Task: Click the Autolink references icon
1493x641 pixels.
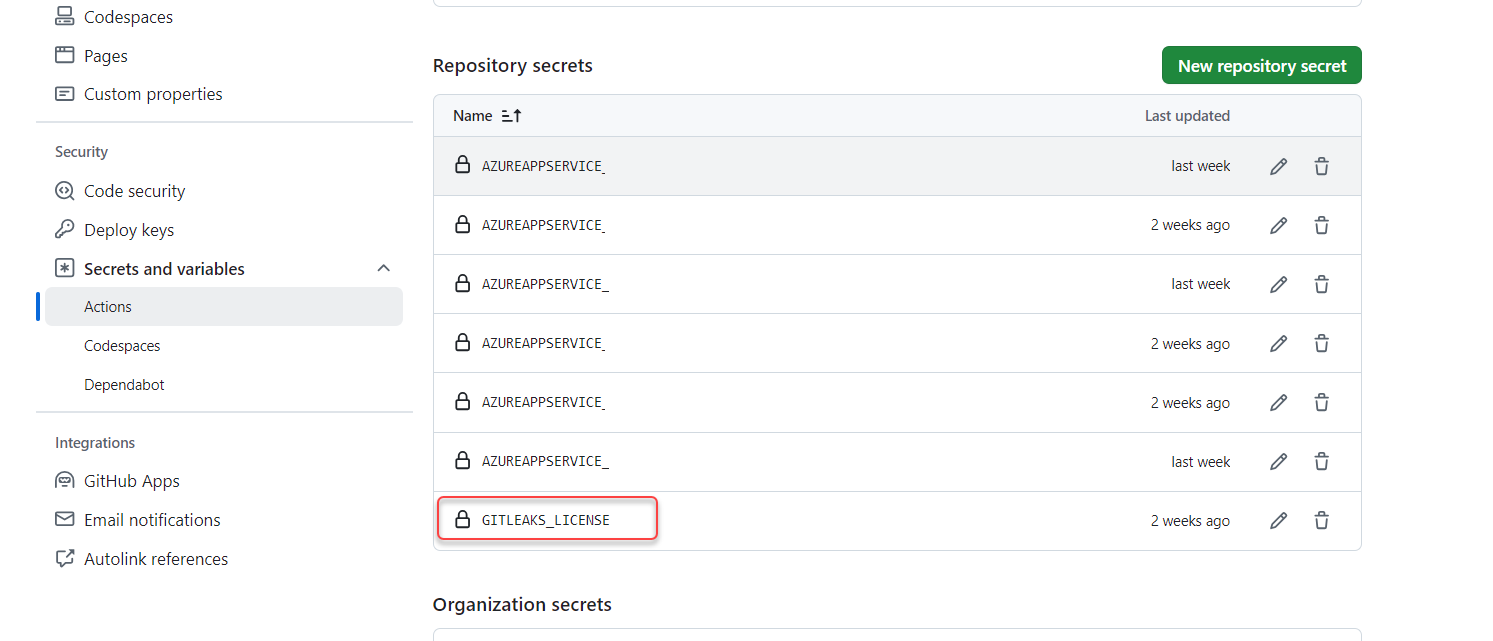Action: [x=65, y=559]
